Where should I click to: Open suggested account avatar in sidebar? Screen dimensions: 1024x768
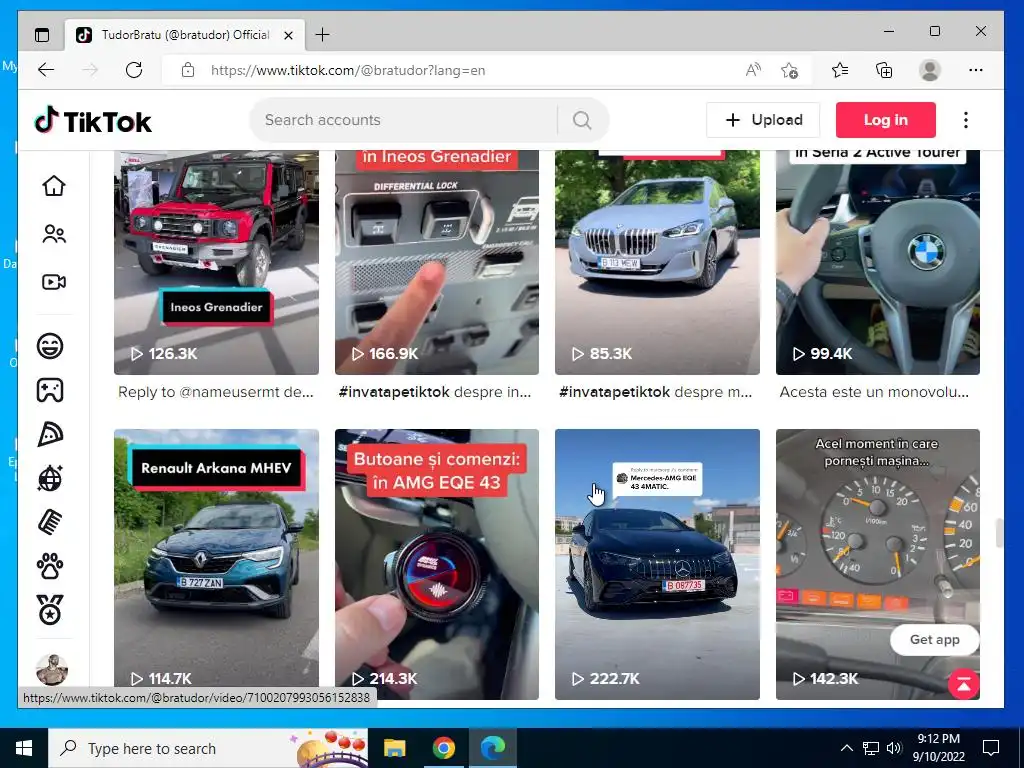click(x=52, y=669)
